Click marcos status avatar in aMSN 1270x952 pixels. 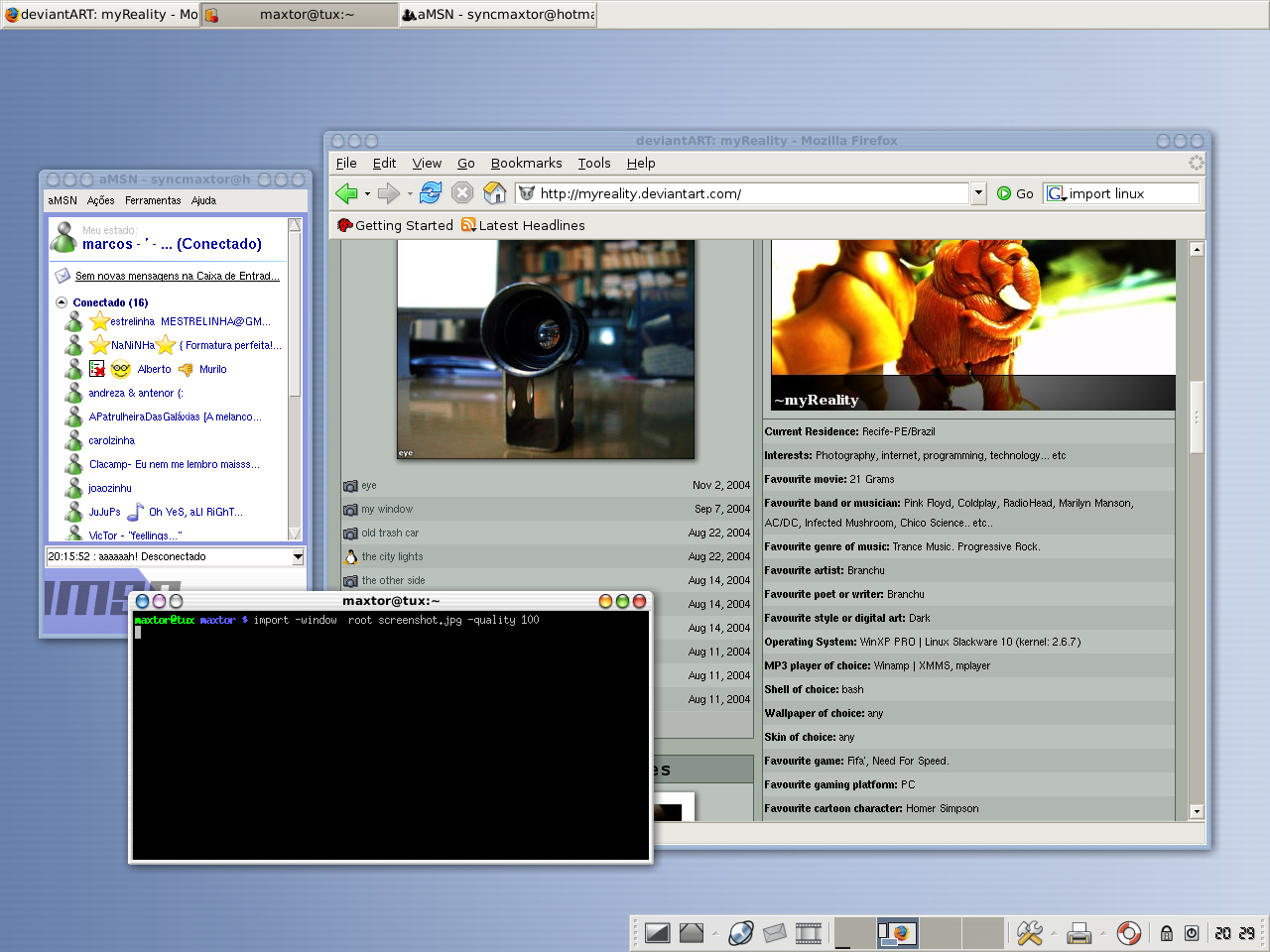[64, 237]
